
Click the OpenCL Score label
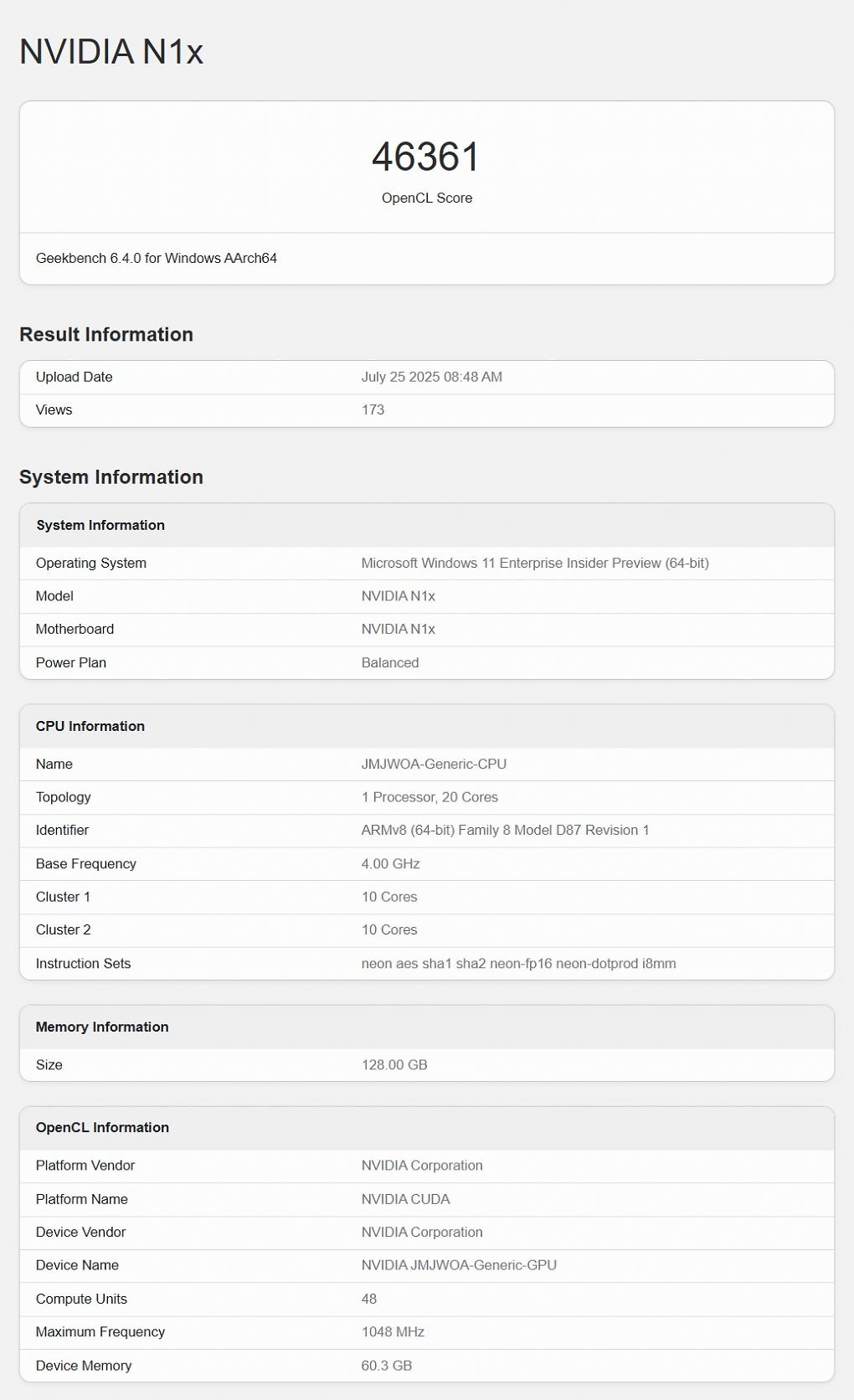[427, 198]
